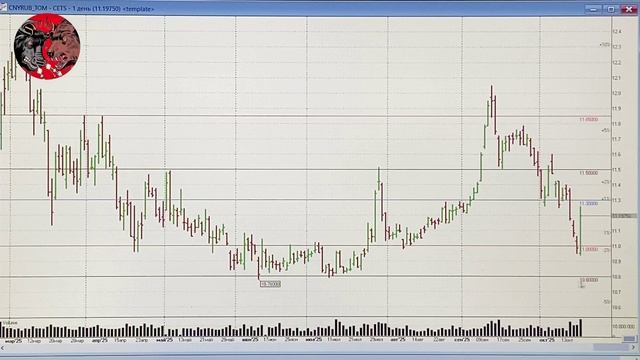The width and height of the screenshot is (640, 360).
Task: Click the 12.4 value on the price axis
Action: point(616,31)
